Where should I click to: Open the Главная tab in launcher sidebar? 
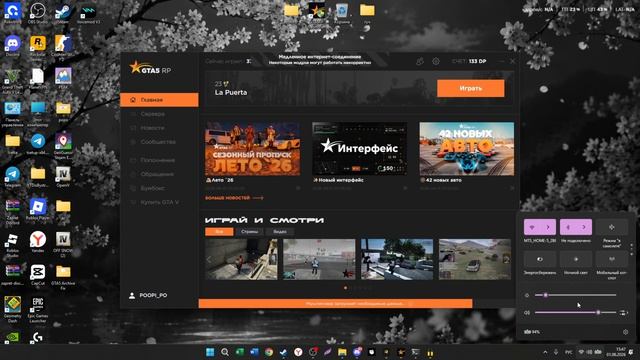click(159, 100)
